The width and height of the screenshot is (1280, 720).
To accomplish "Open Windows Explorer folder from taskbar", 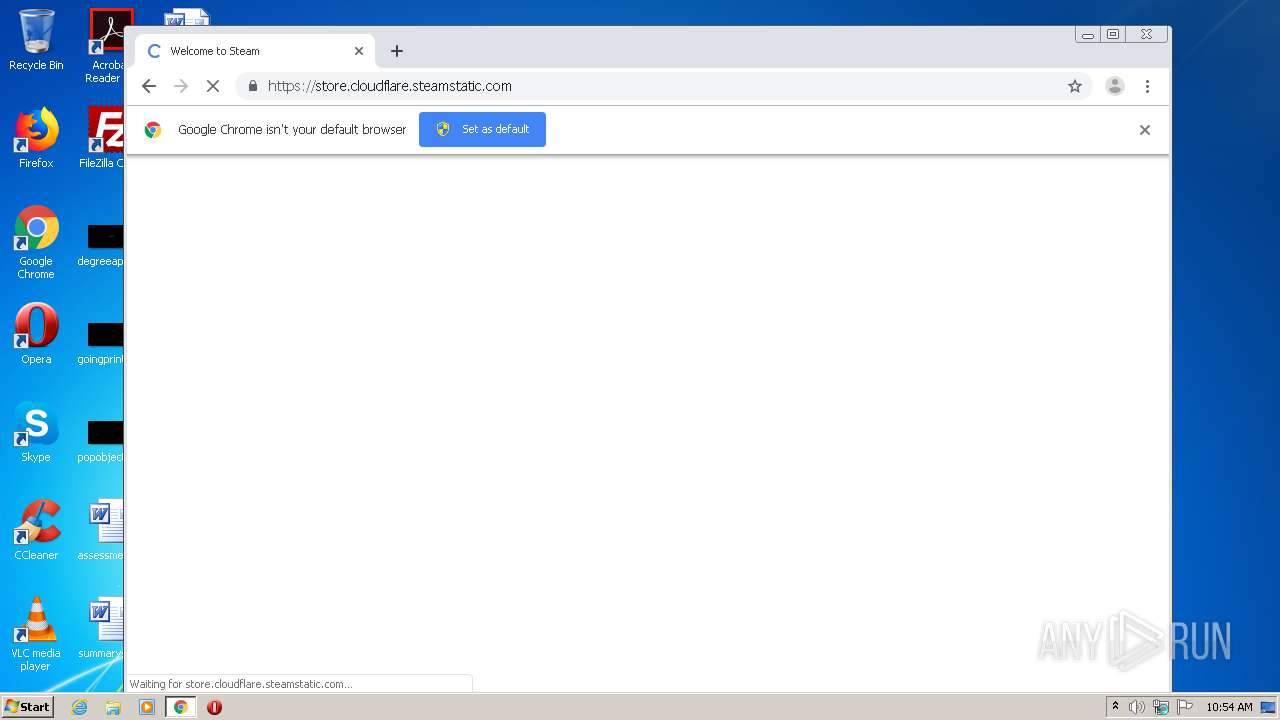I will [113, 707].
